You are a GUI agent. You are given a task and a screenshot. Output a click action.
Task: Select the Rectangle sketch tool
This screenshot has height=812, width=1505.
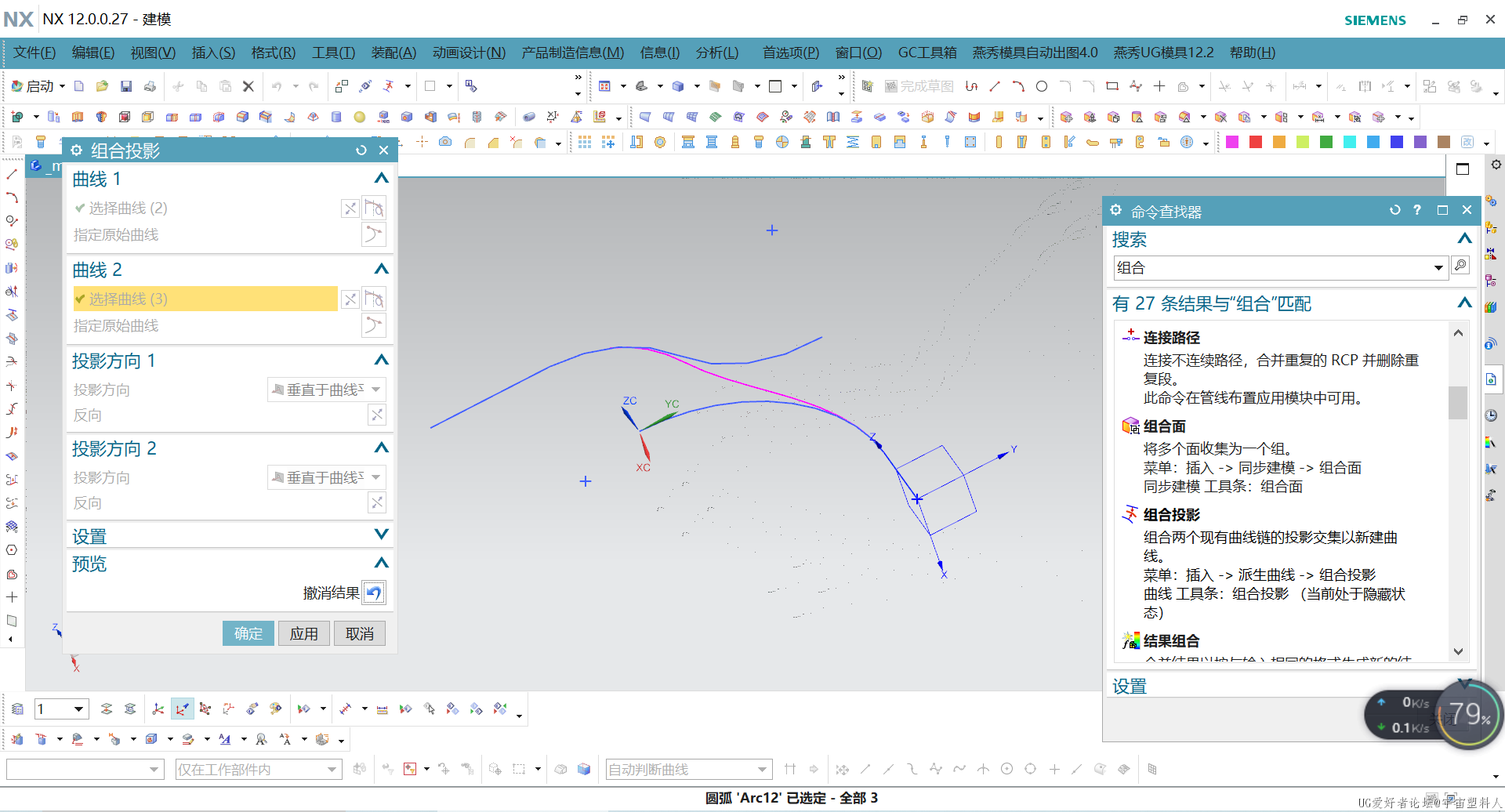[1112, 86]
